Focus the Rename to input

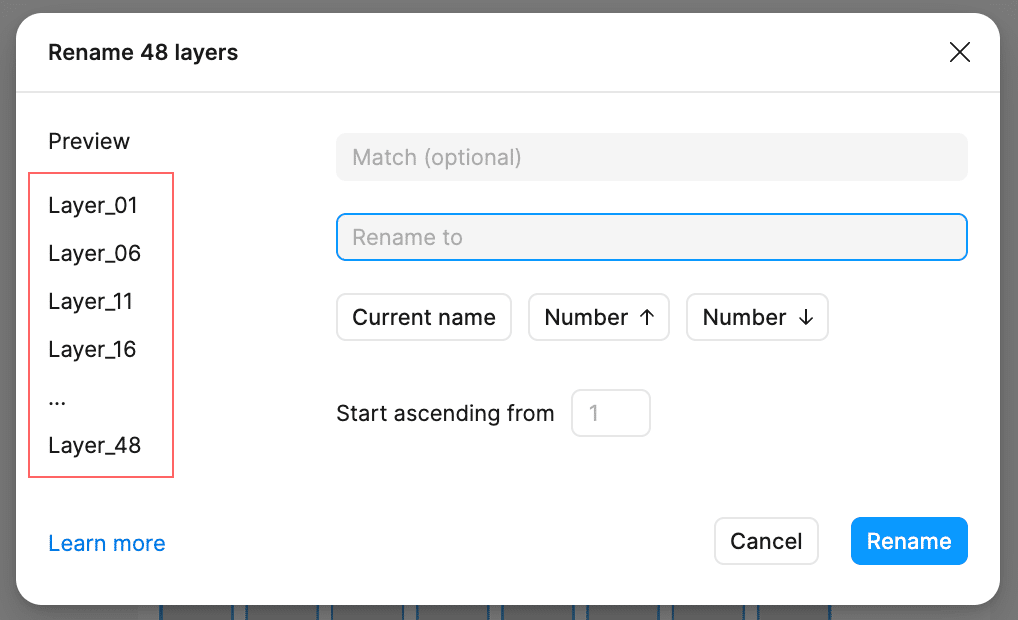click(652, 237)
